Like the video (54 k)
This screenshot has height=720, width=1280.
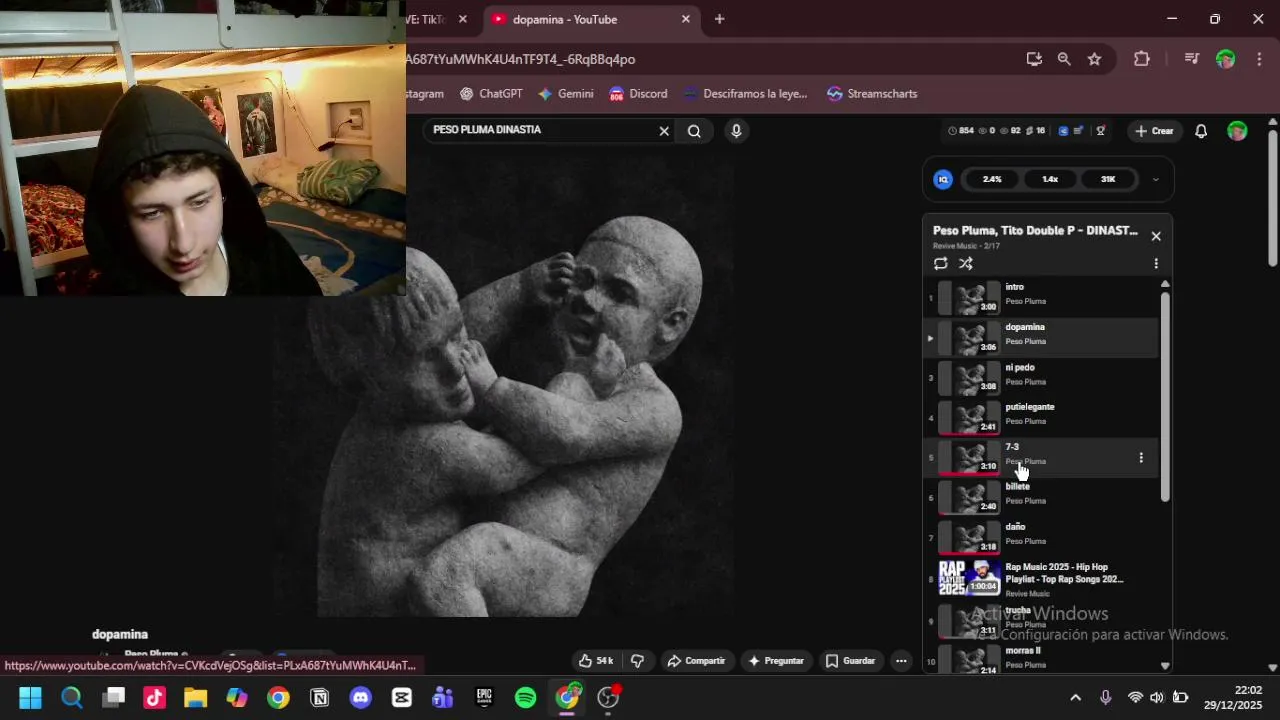pos(595,661)
